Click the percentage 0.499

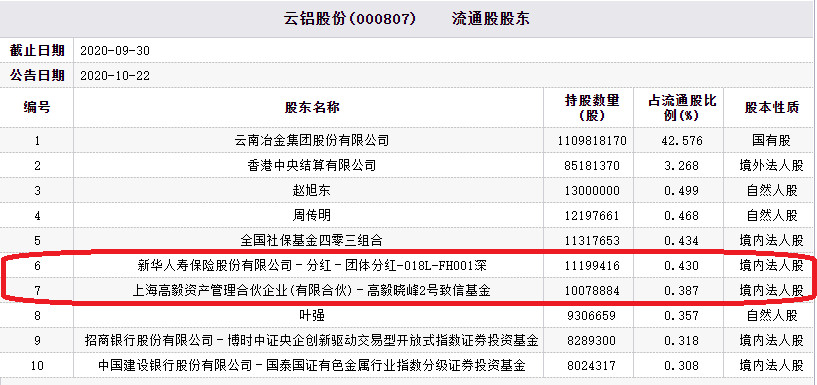682,191
